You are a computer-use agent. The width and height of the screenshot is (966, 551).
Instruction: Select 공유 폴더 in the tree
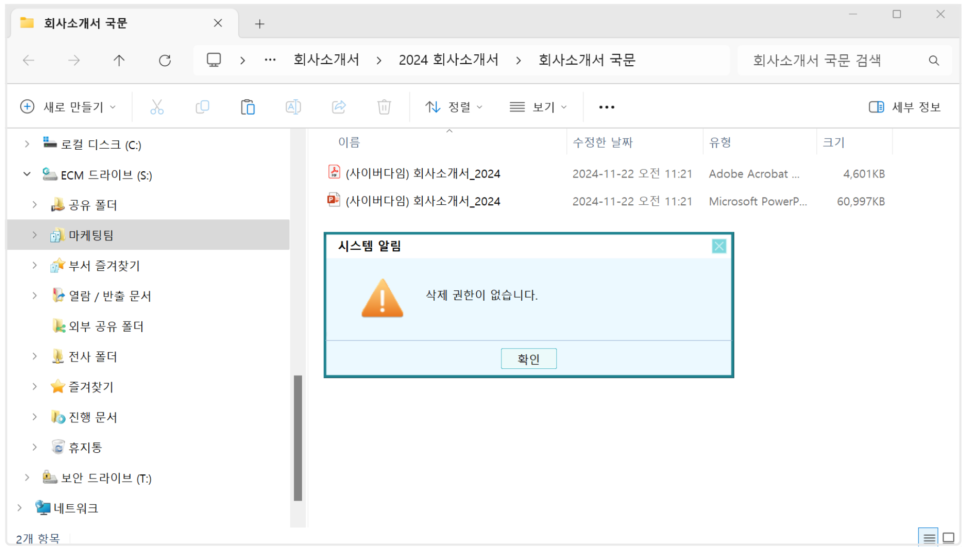click(84, 205)
